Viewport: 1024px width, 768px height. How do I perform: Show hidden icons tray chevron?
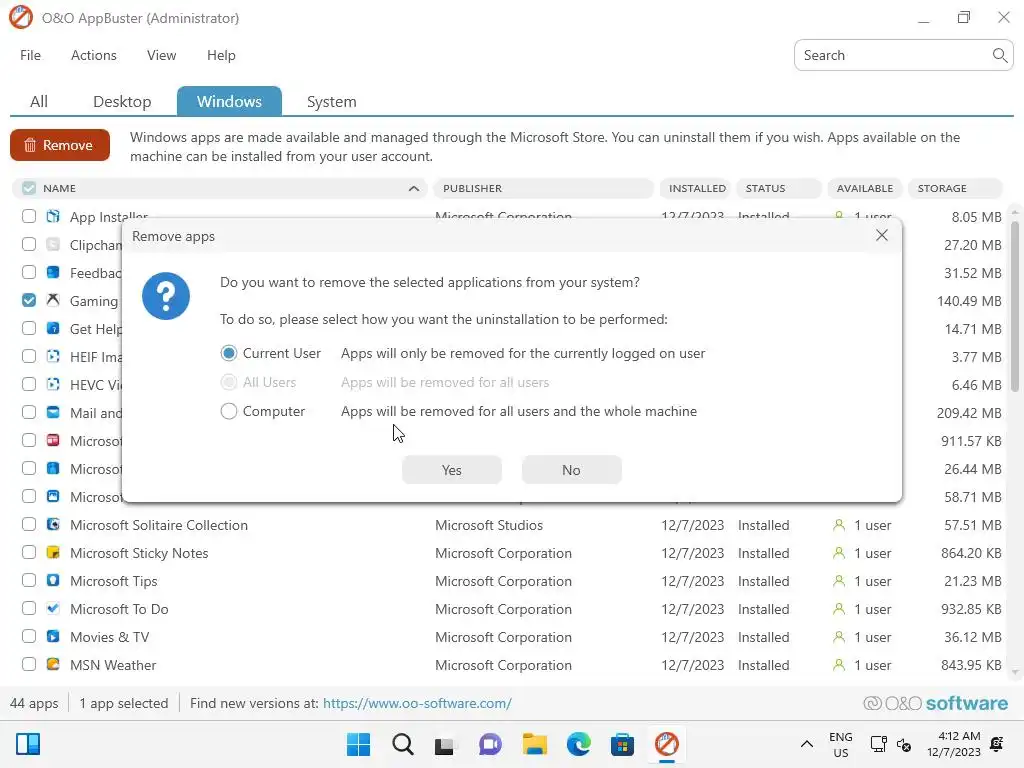coord(807,744)
